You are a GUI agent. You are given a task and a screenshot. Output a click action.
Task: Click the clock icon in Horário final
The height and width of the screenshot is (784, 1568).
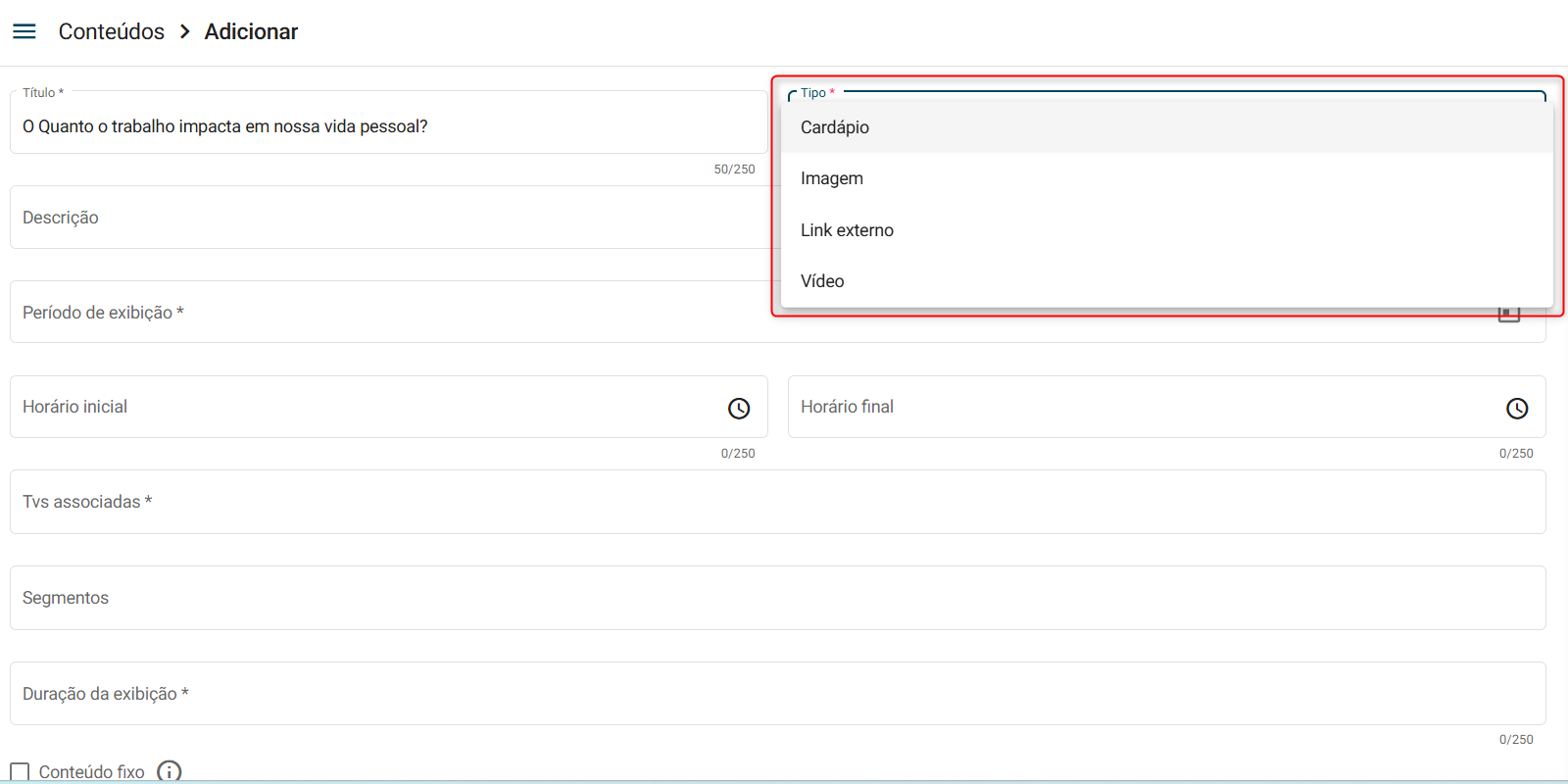point(1516,408)
